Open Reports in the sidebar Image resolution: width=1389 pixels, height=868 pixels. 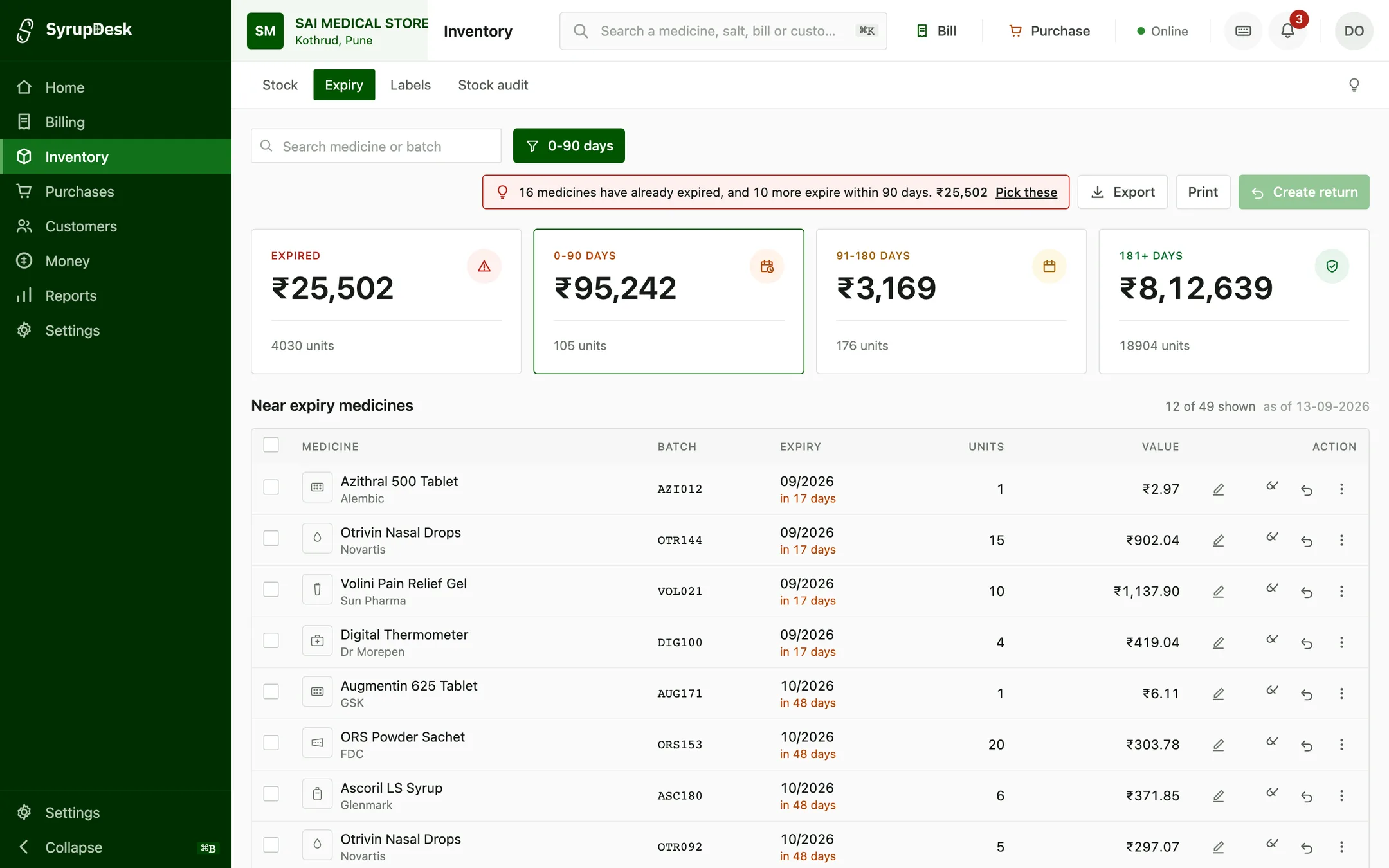click(x=116, y=296)
